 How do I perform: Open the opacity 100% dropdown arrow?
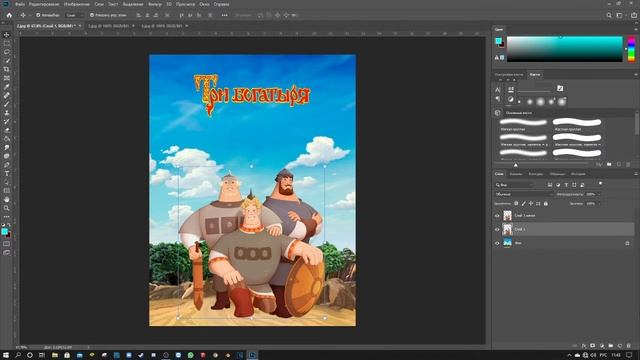pos(599,194)
